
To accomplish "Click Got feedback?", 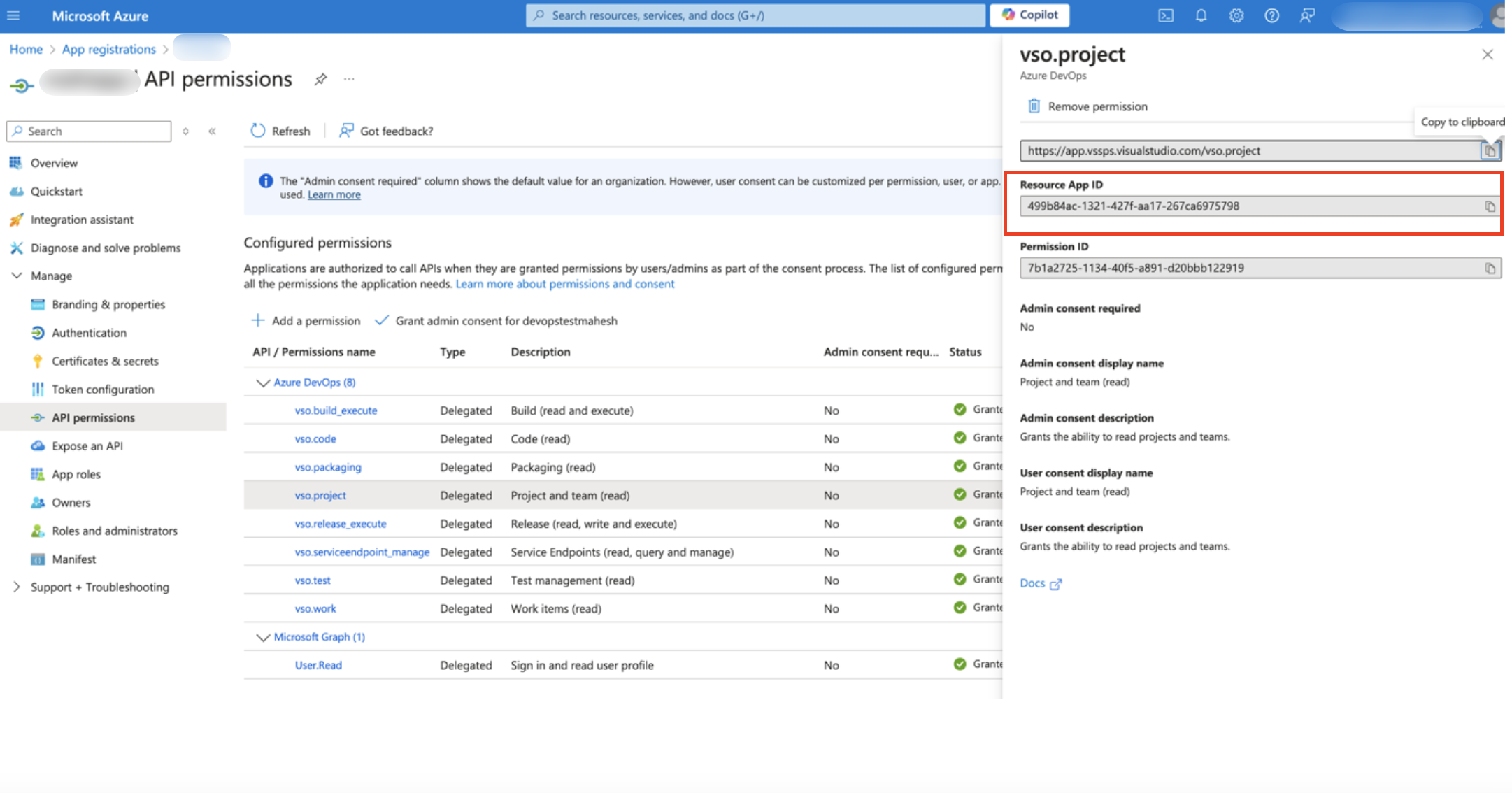I will (x=386, y=131).
